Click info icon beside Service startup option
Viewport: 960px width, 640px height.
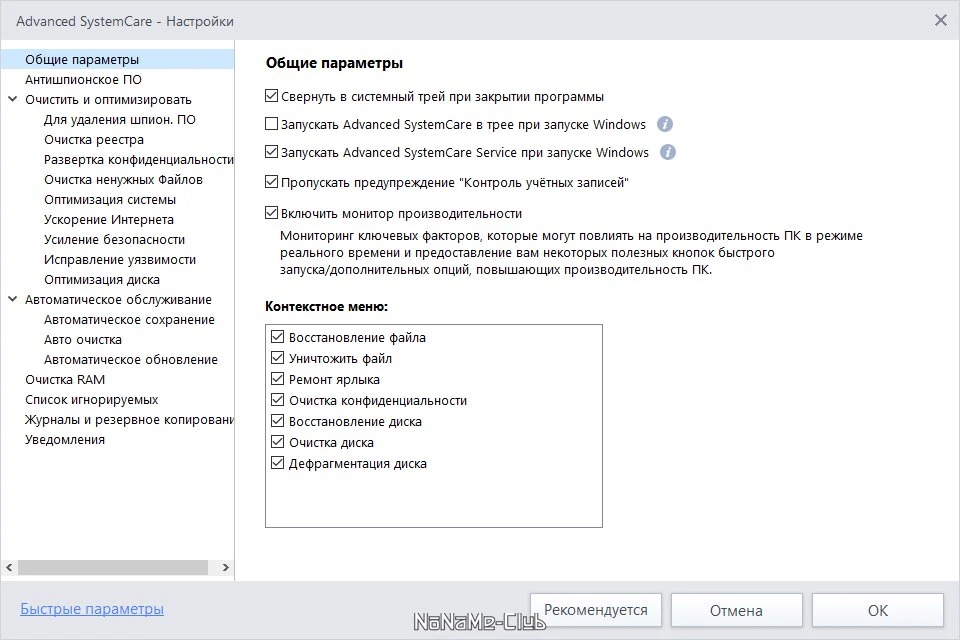pyautogui.click(x=668, y=152)
